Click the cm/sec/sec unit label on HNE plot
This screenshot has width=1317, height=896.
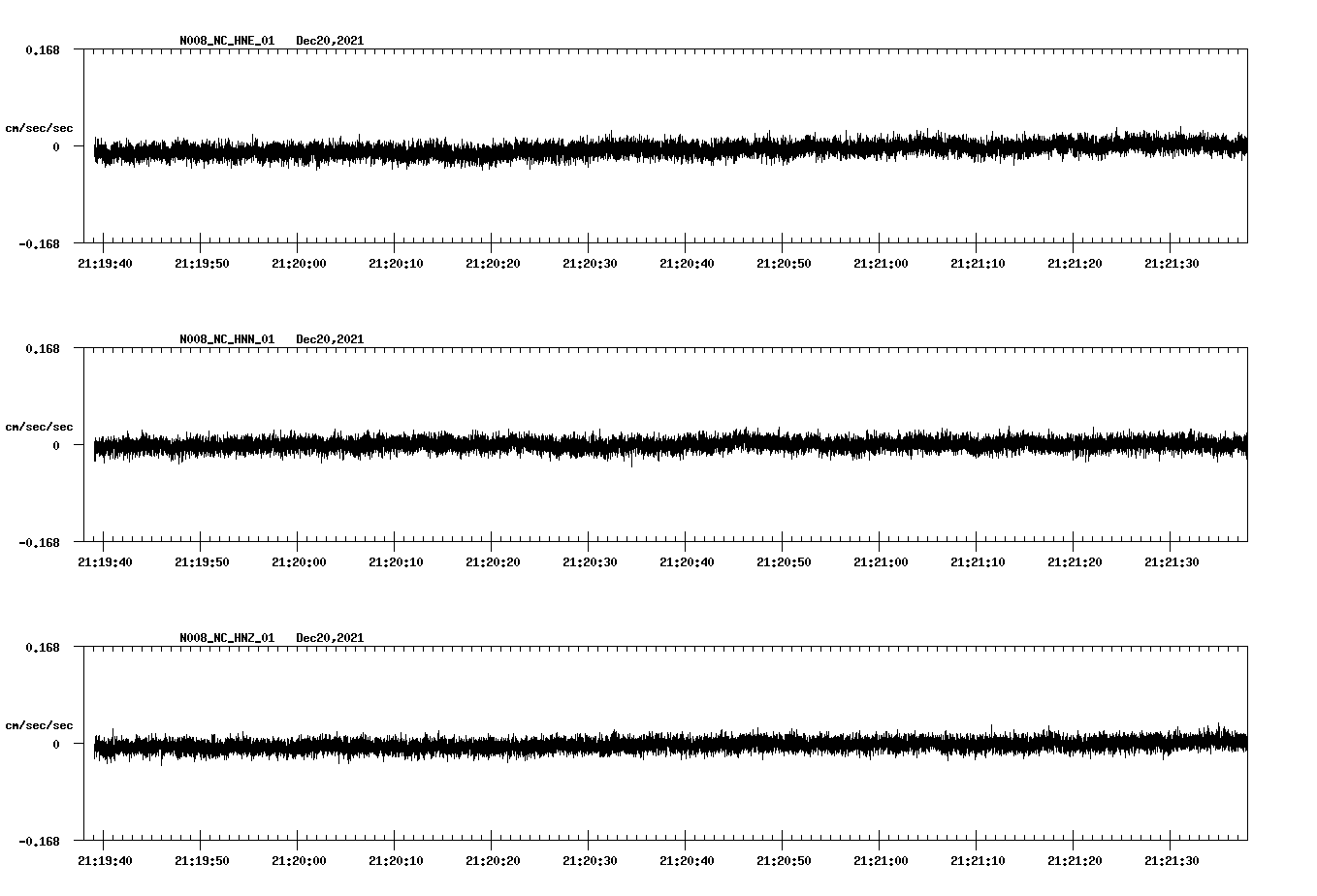[x=39, y=128]
